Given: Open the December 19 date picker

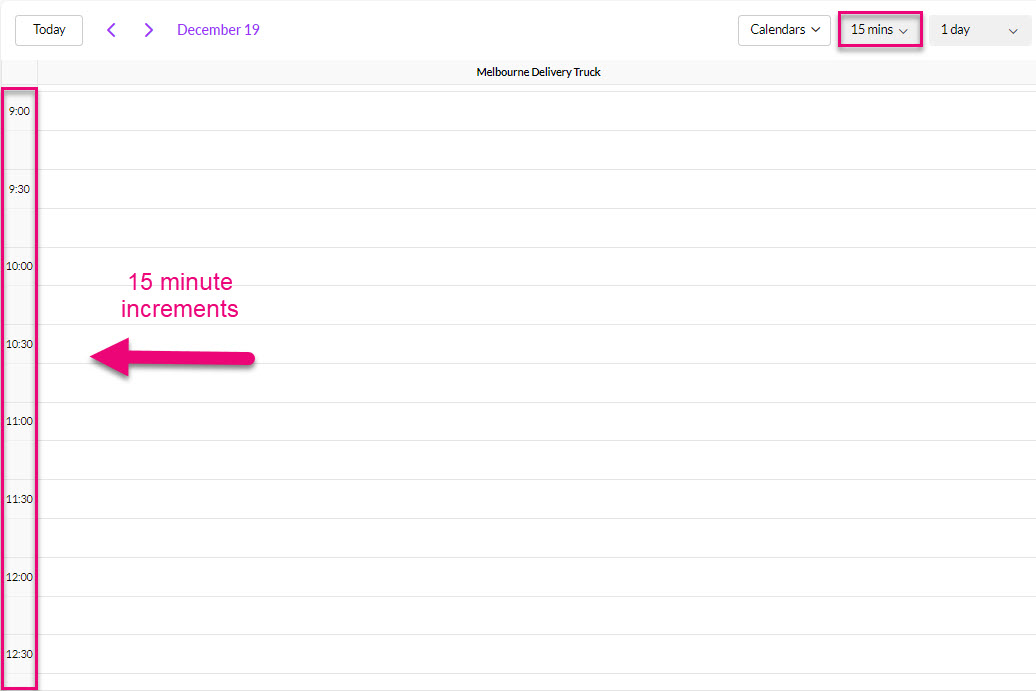Looking at the screenshot, I should coord(218,30).
